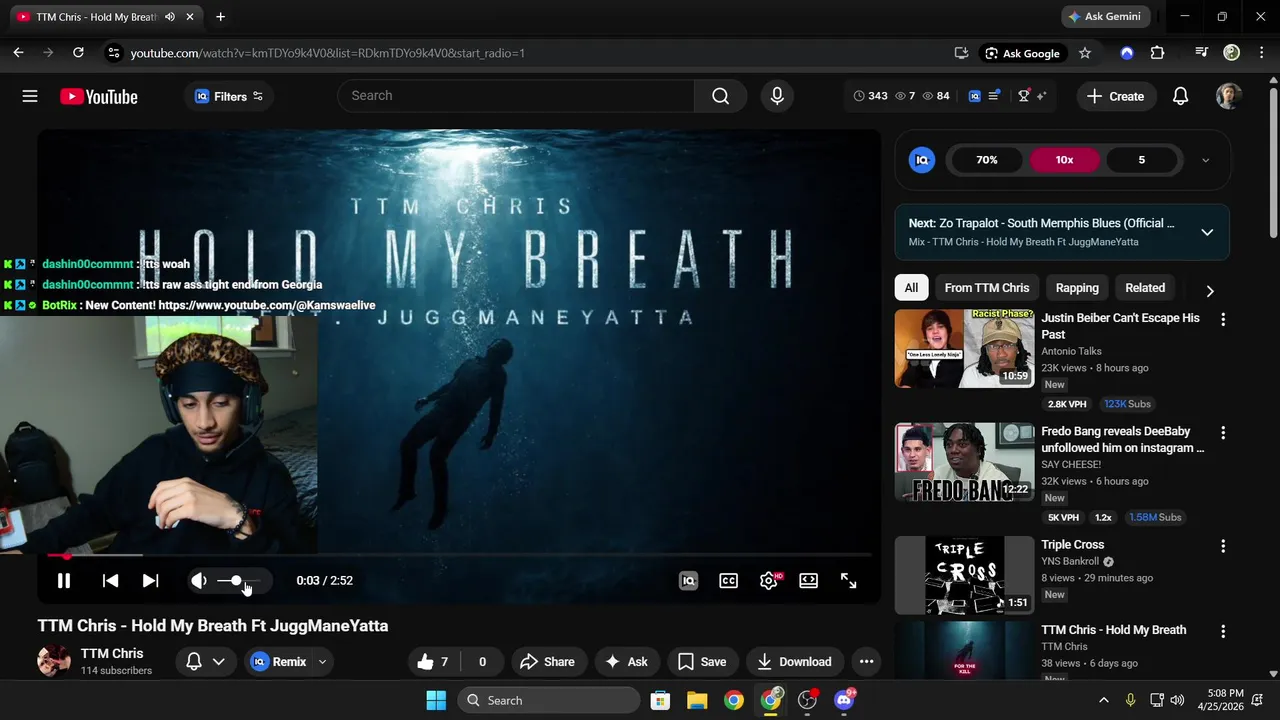Screen dimensions: 1280x720
Task: Open Justin Bieber video thumbnail
Action: tap(964, 348)
